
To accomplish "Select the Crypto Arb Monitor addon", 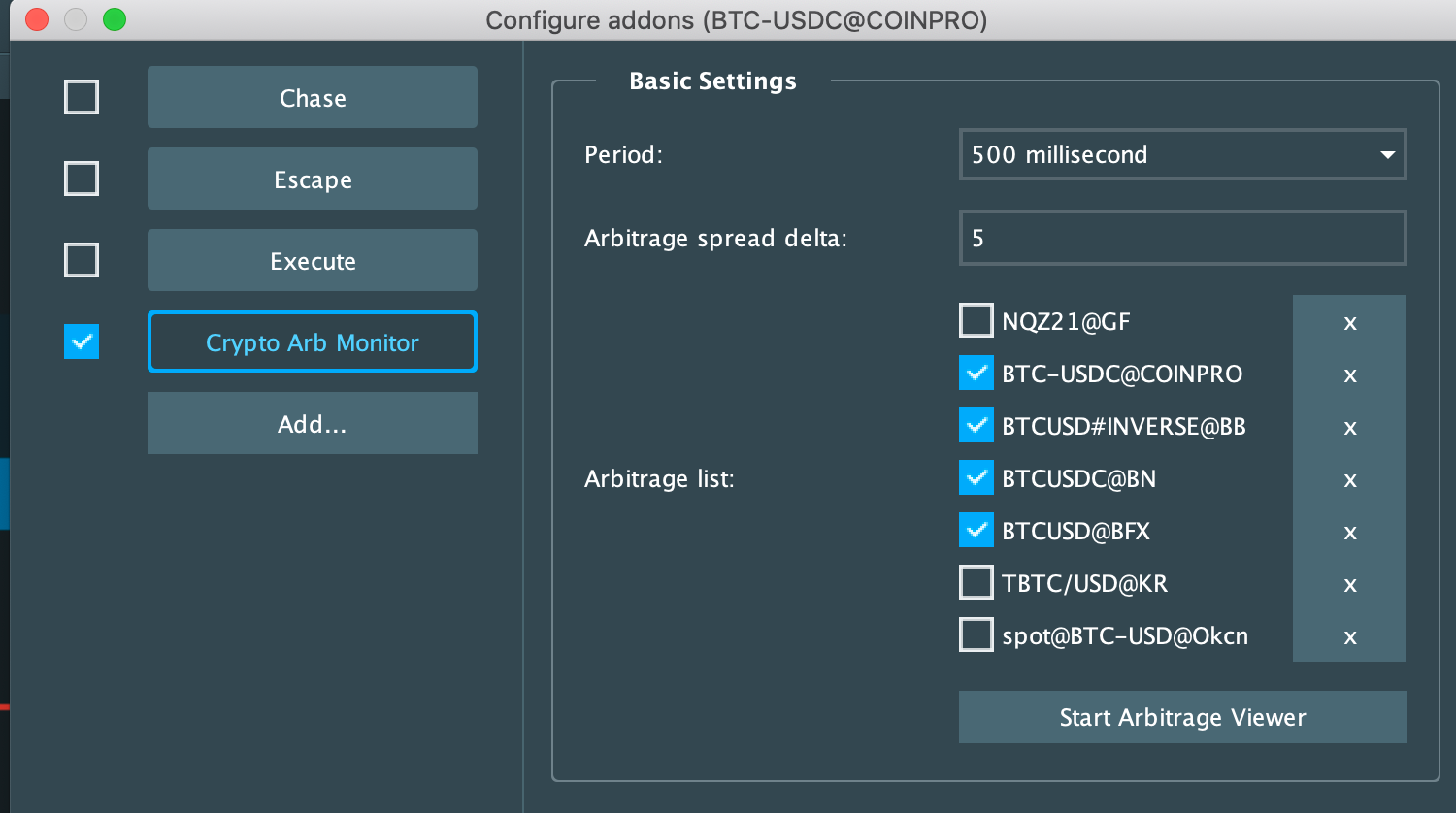I will click(312, 341).
